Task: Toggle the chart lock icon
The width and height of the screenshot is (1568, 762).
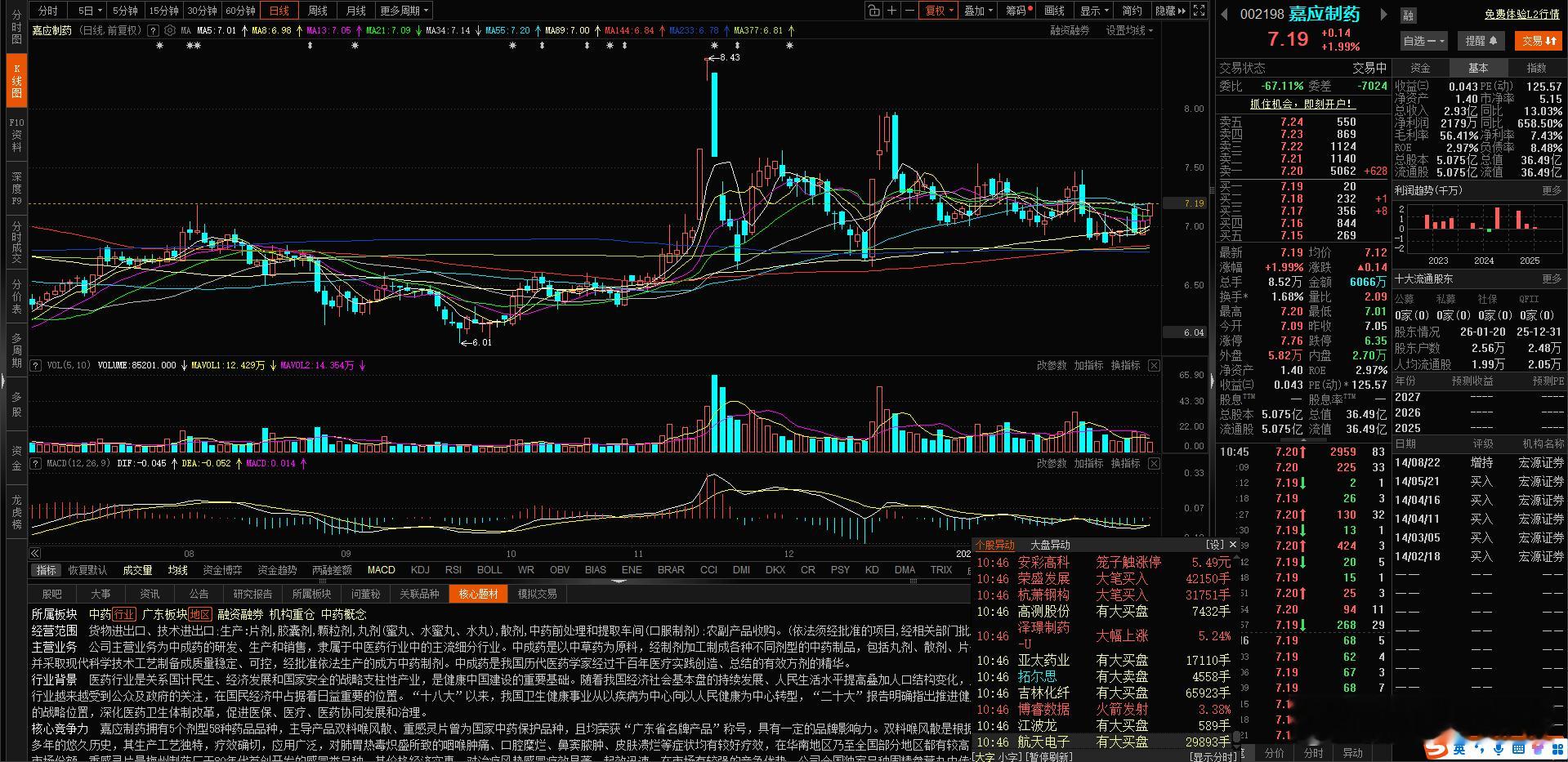Action: point(874,11)
